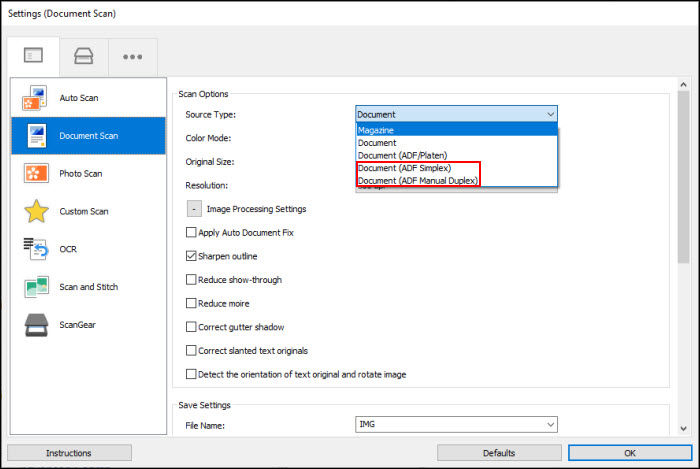Toggle Reduce show-through option
Viewport: 700px width, 469px height.
click(x=191, y=280)
